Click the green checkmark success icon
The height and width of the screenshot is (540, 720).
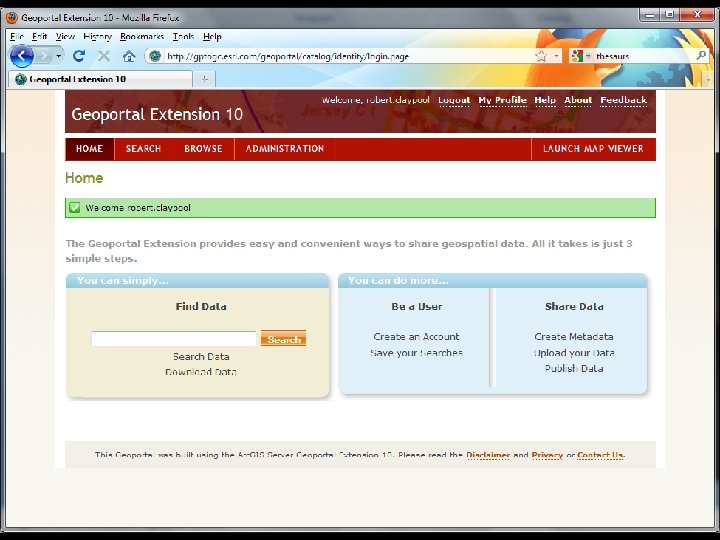[74, 208]
